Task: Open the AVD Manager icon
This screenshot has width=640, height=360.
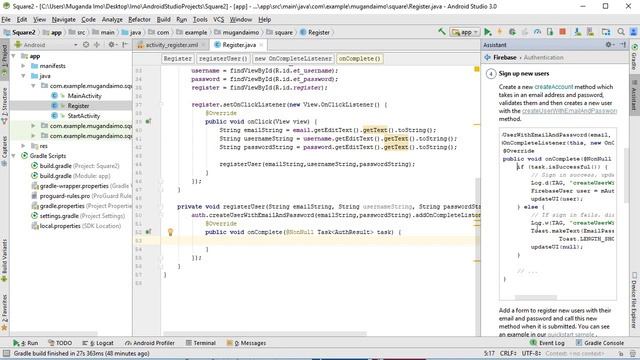Action: tap(577, 32)
